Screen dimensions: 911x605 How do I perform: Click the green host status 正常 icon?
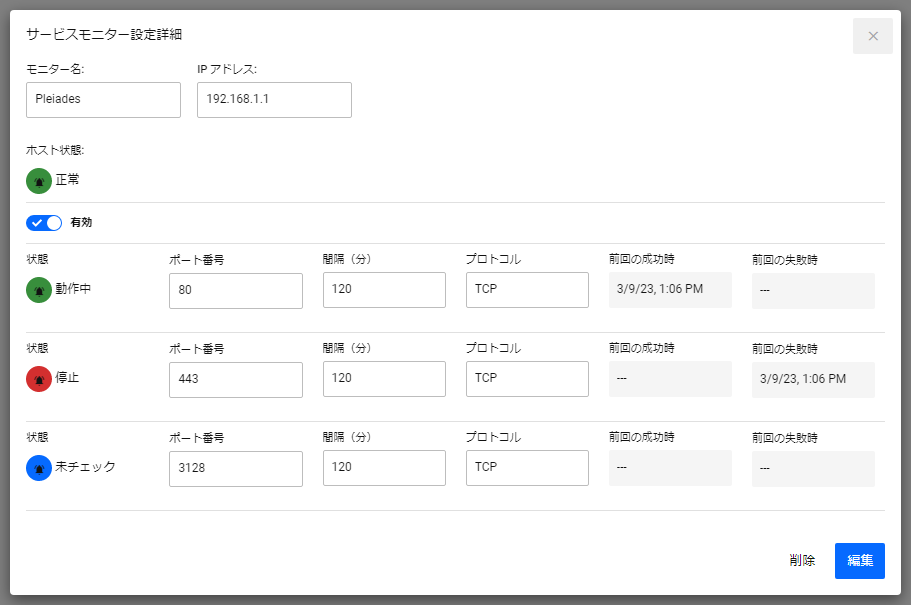(x=39, y=181)
